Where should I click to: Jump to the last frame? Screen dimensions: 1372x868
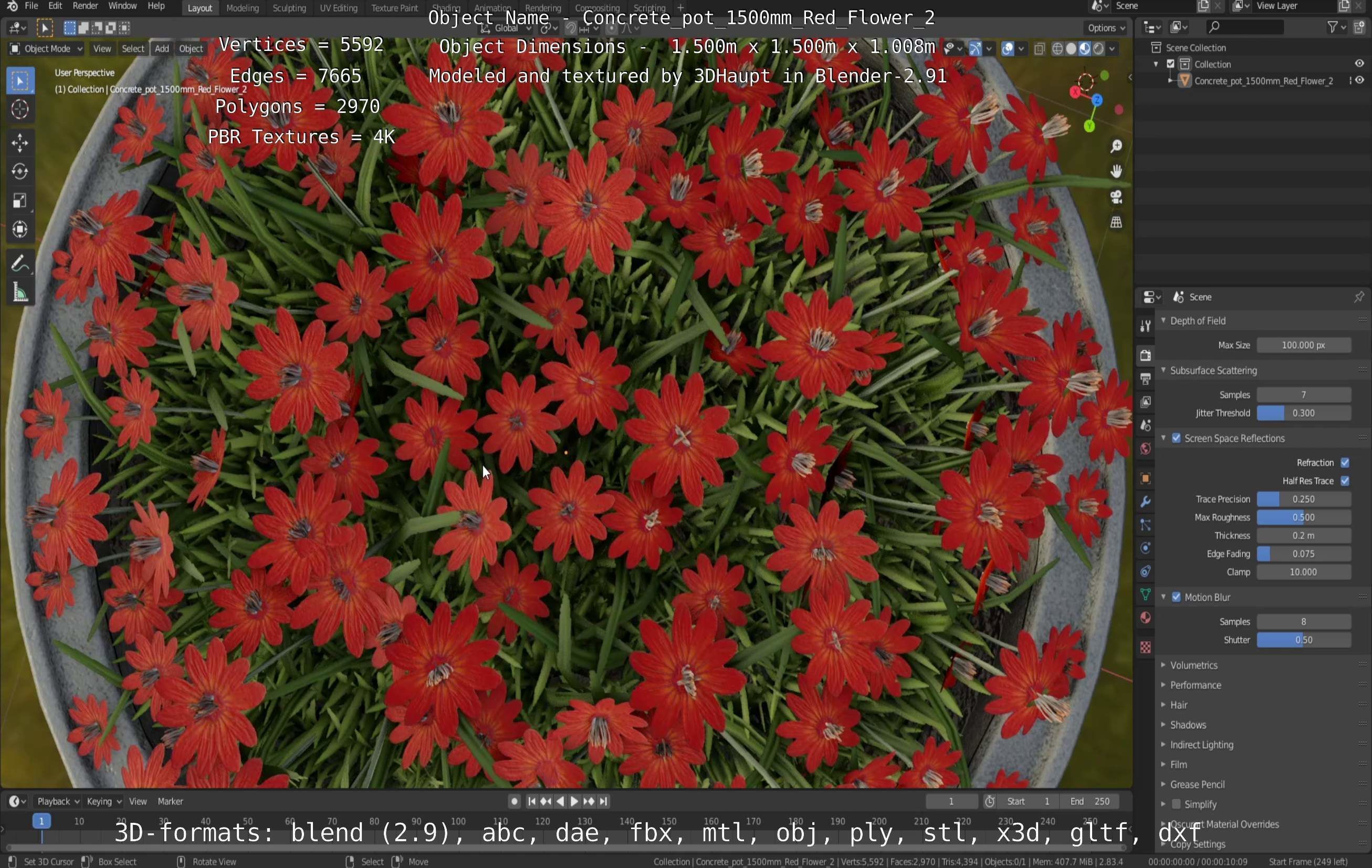tap(603, 801)
